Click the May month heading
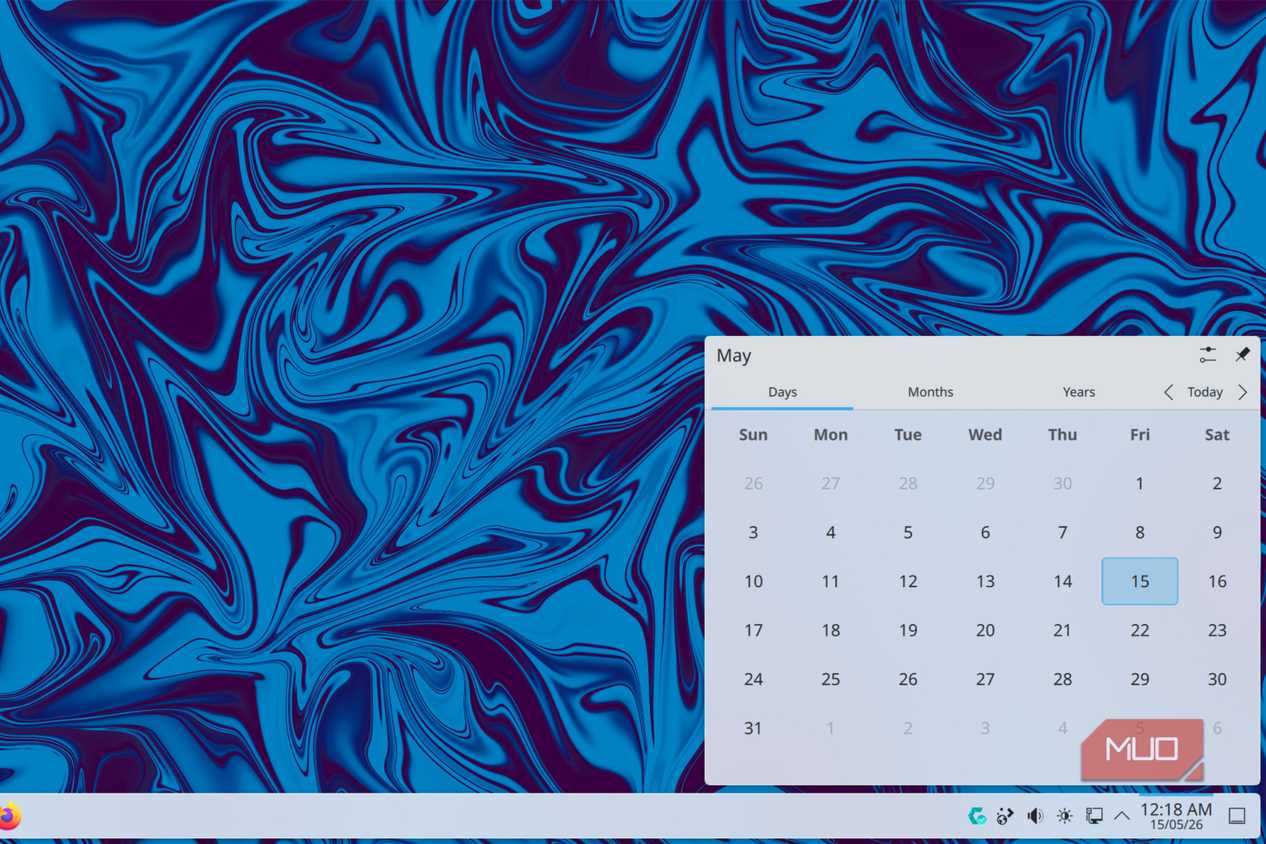The width and height of the screenshot is (1266, 844). pyautogui.click(x=734, y=355)
